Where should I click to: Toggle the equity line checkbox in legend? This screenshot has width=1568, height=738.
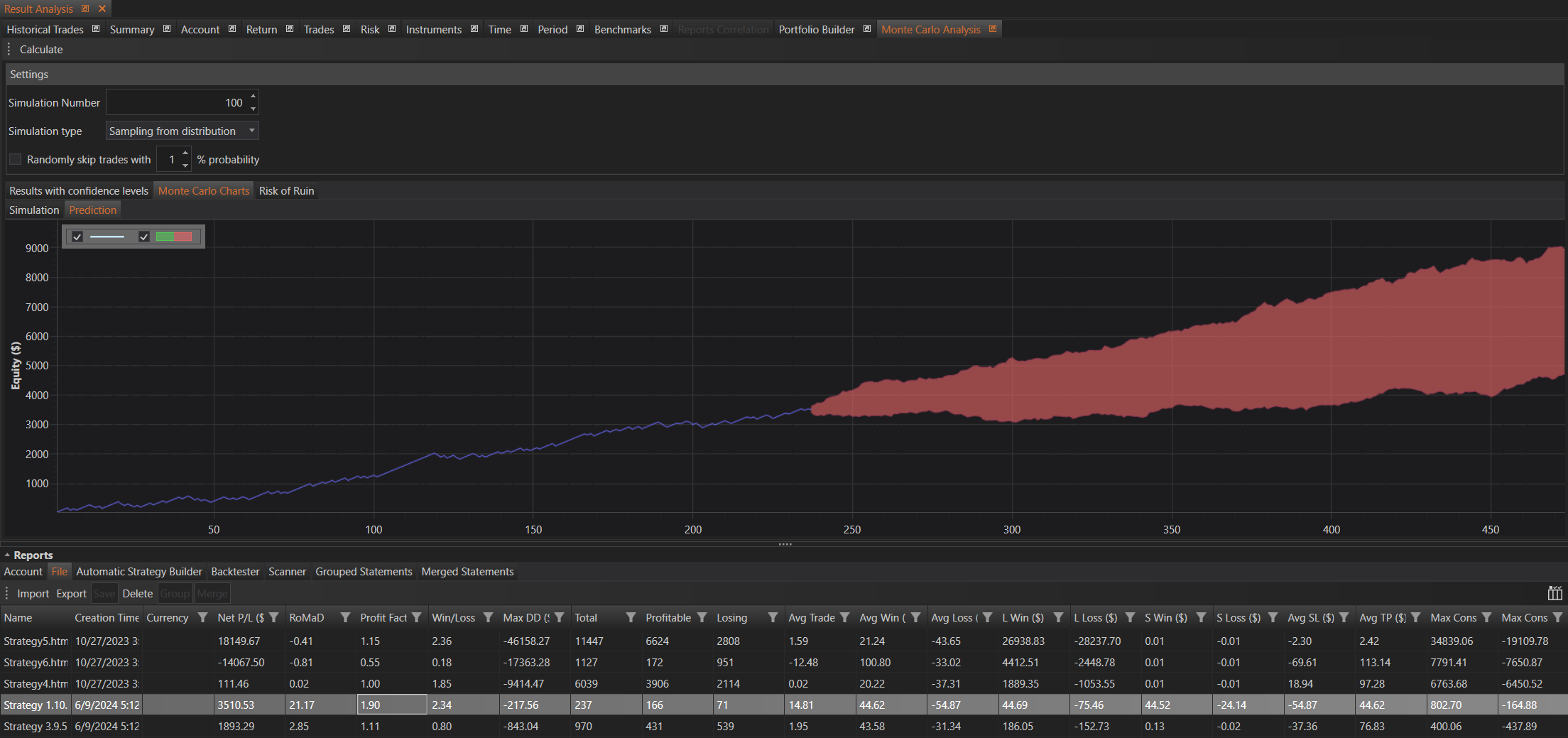pos(77,237)
